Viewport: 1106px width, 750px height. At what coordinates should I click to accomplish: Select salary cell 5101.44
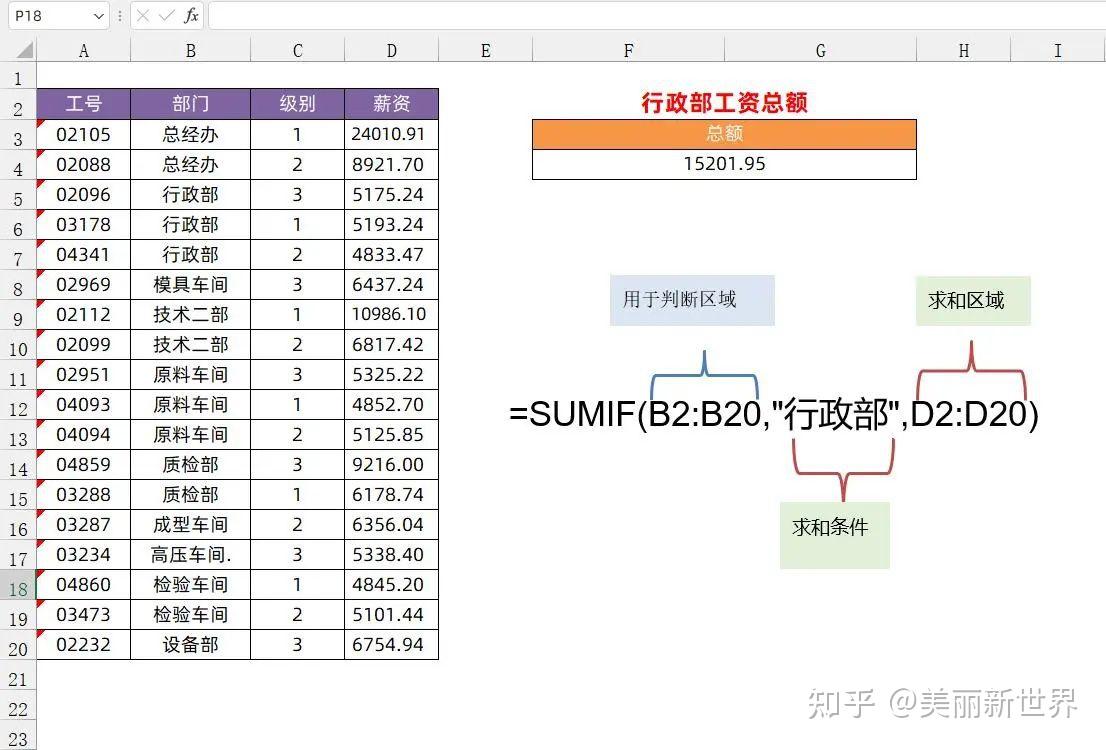391,615
